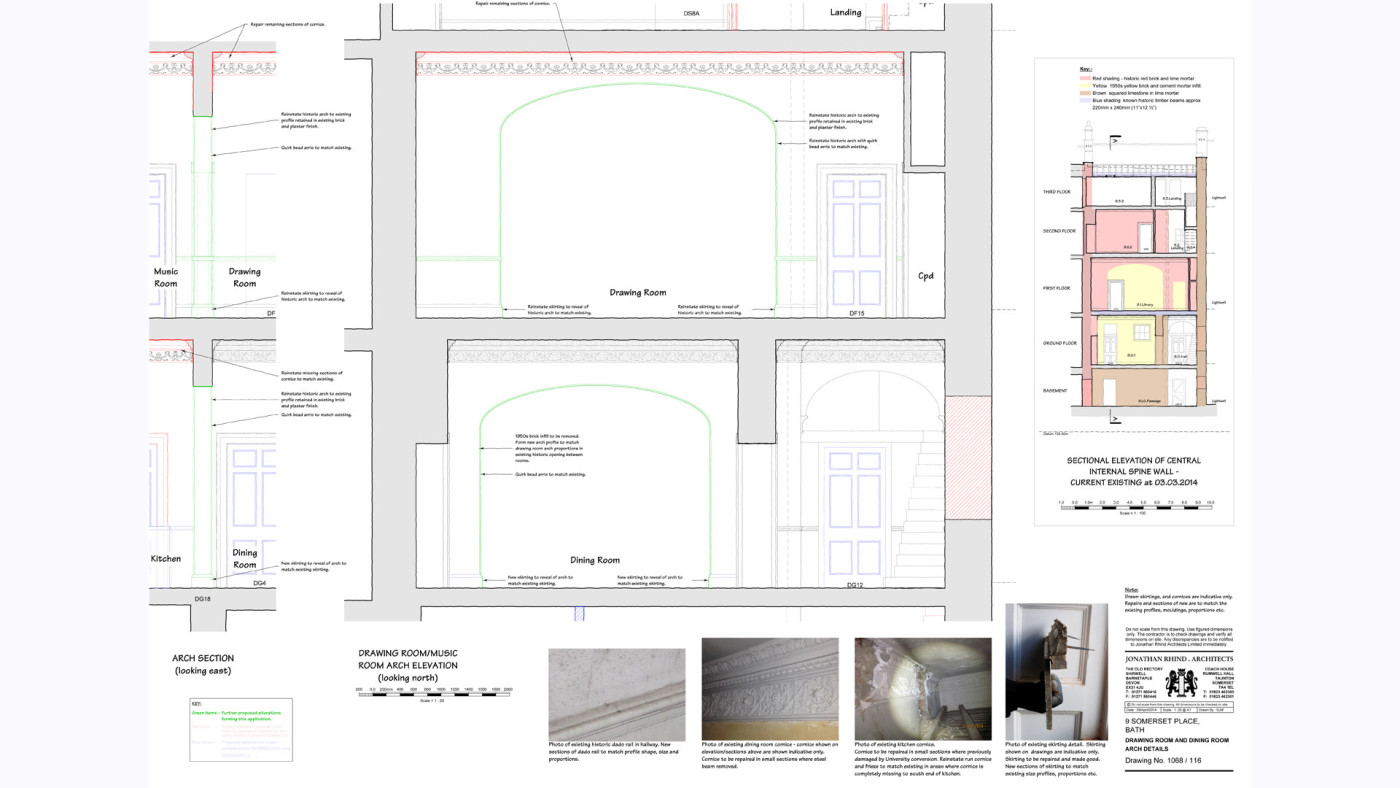This screenshot has height=788, width=1400.
Task: Click the historic dado rail photo
Action: click(616, 694)
